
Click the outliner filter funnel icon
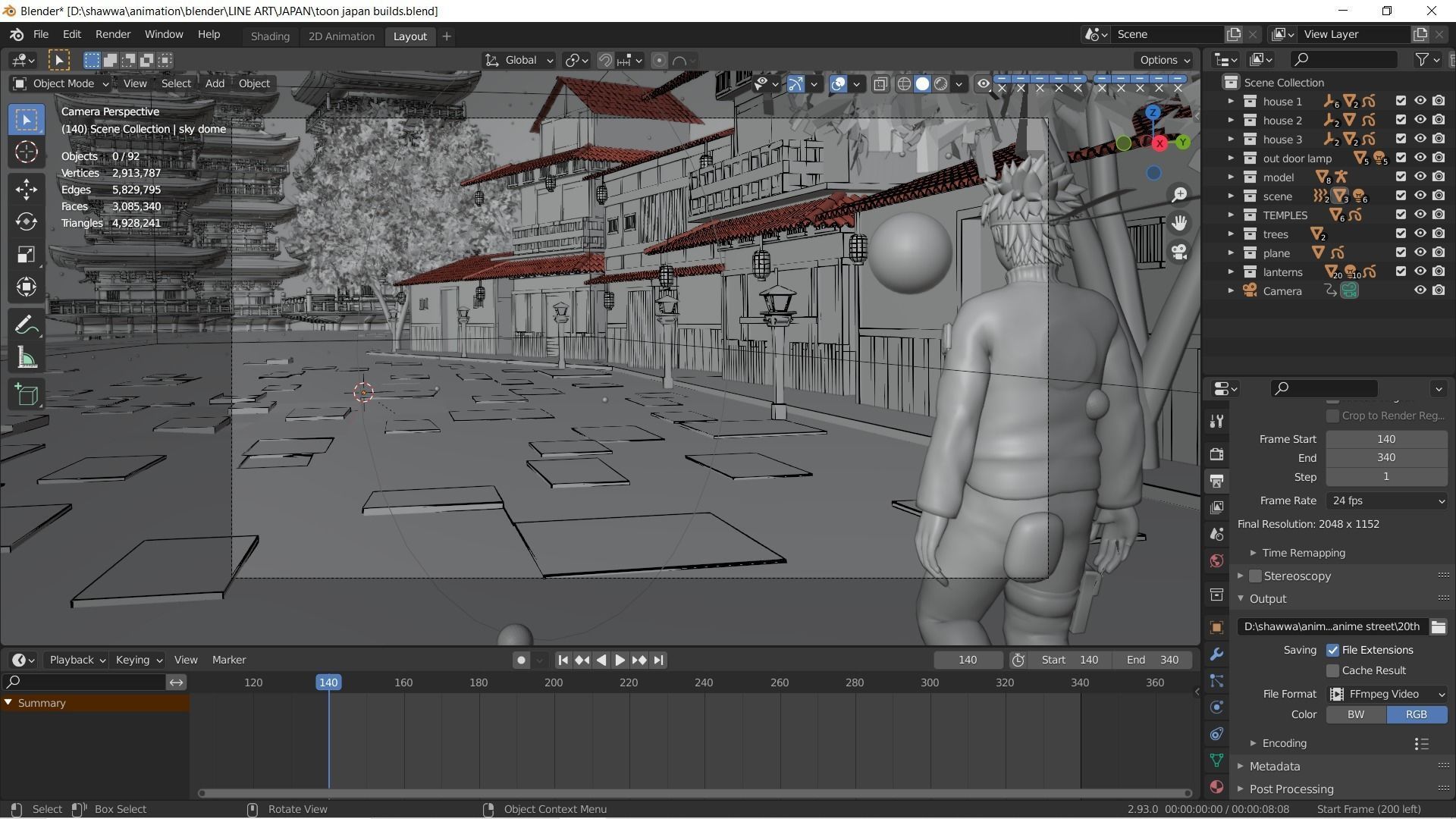(1422, 59)
